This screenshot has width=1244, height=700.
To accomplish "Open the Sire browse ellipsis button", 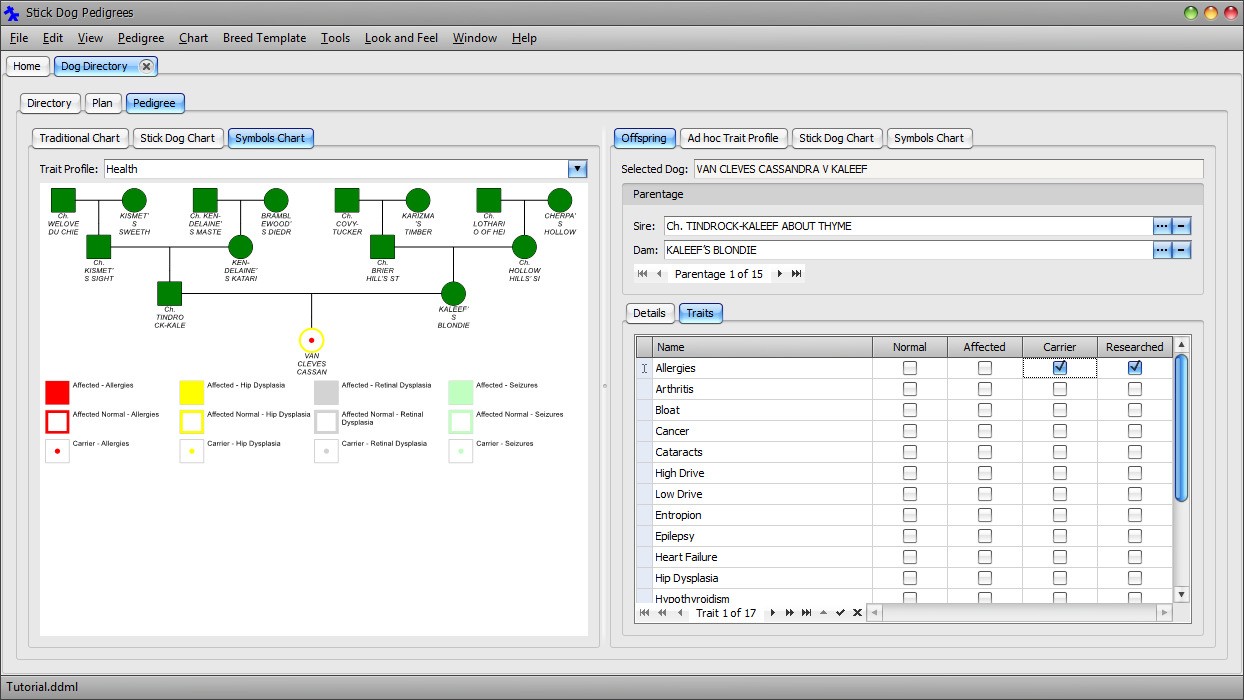I will pos(1161,226).
